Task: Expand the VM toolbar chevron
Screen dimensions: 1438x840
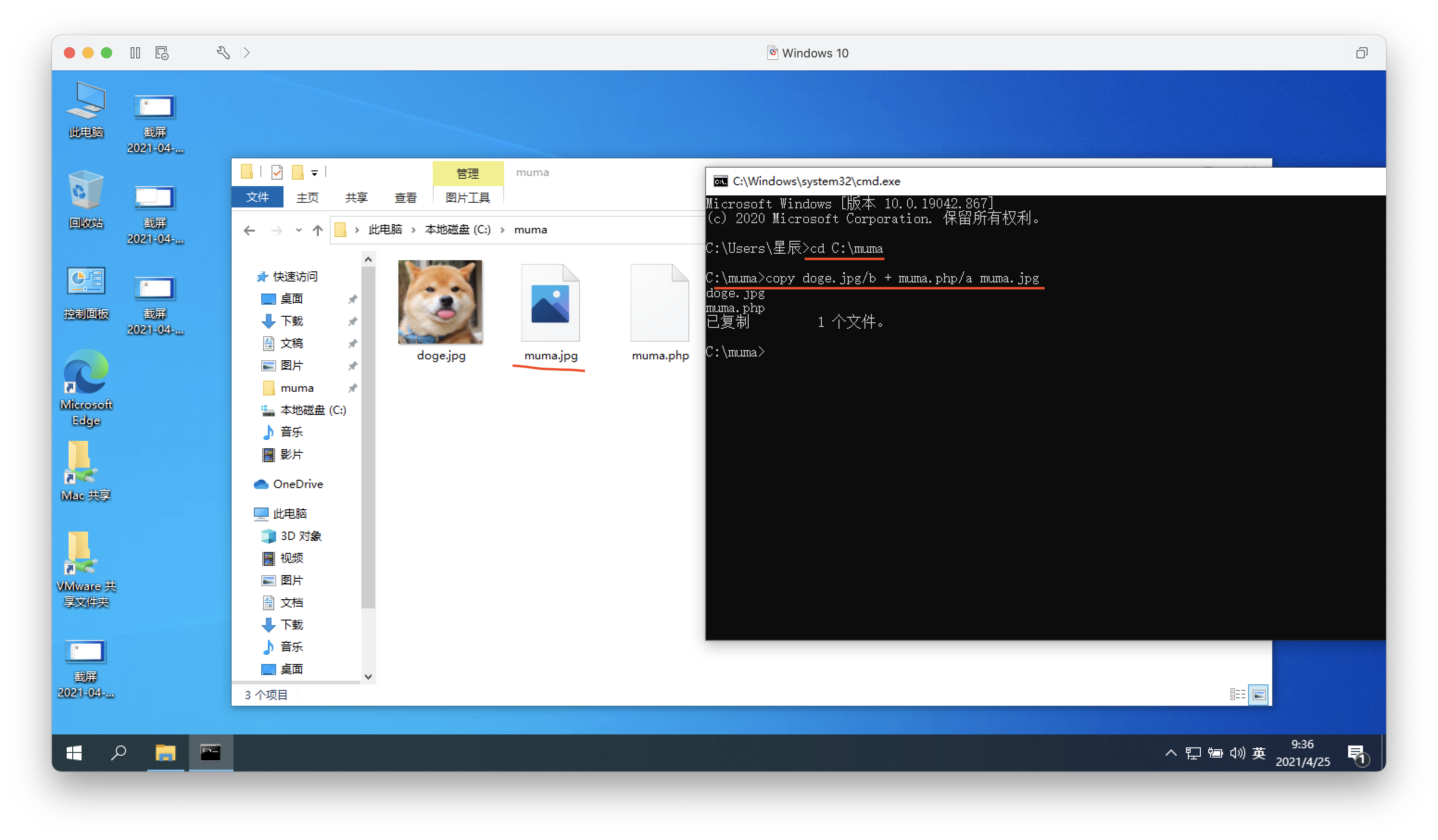Action: pyautogui.click(x=246, y=53)
